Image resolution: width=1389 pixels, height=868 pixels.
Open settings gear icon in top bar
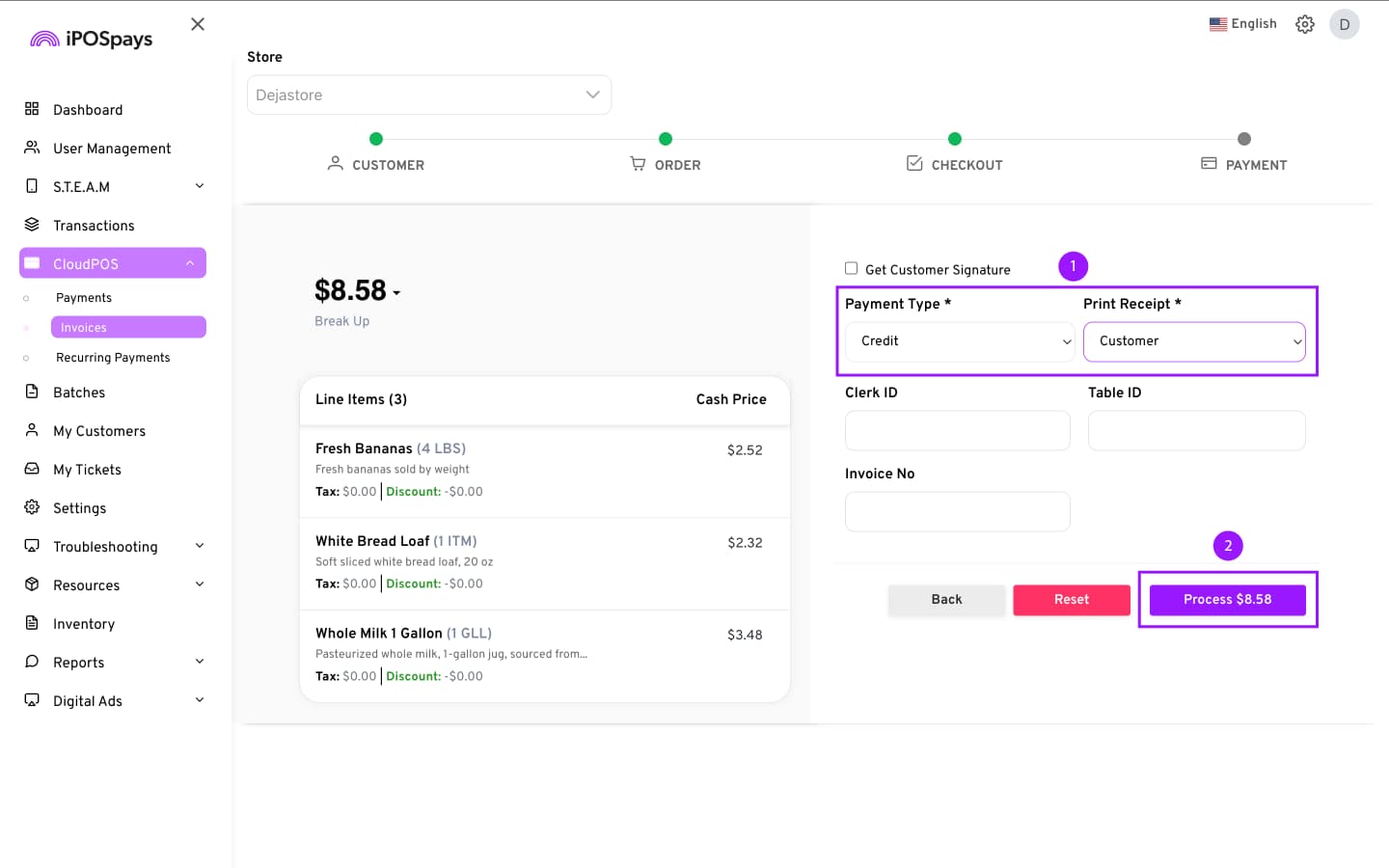(1305, 24)
